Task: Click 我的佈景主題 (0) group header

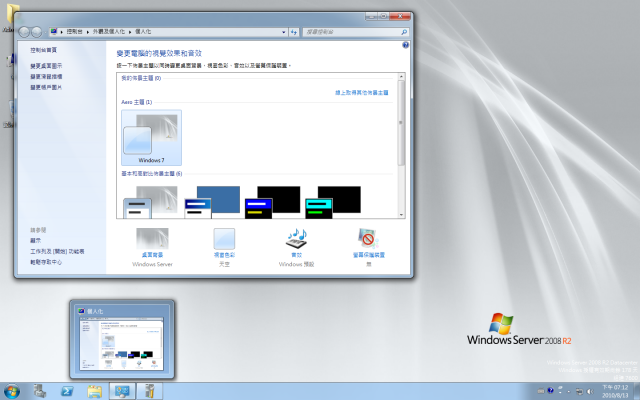Action: coord(141,78)
